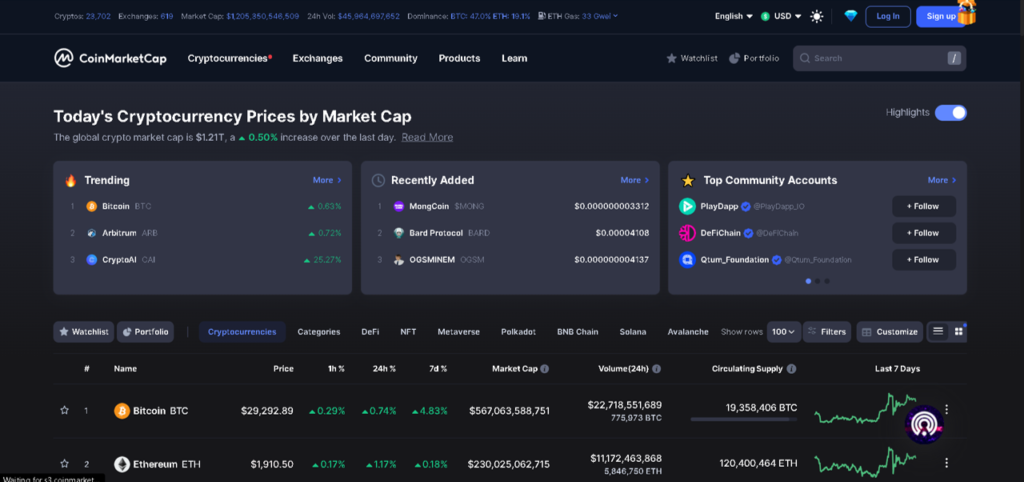Click Arbitrum icon in Trending
The image size is (1024, 482).
click(91, 233)
